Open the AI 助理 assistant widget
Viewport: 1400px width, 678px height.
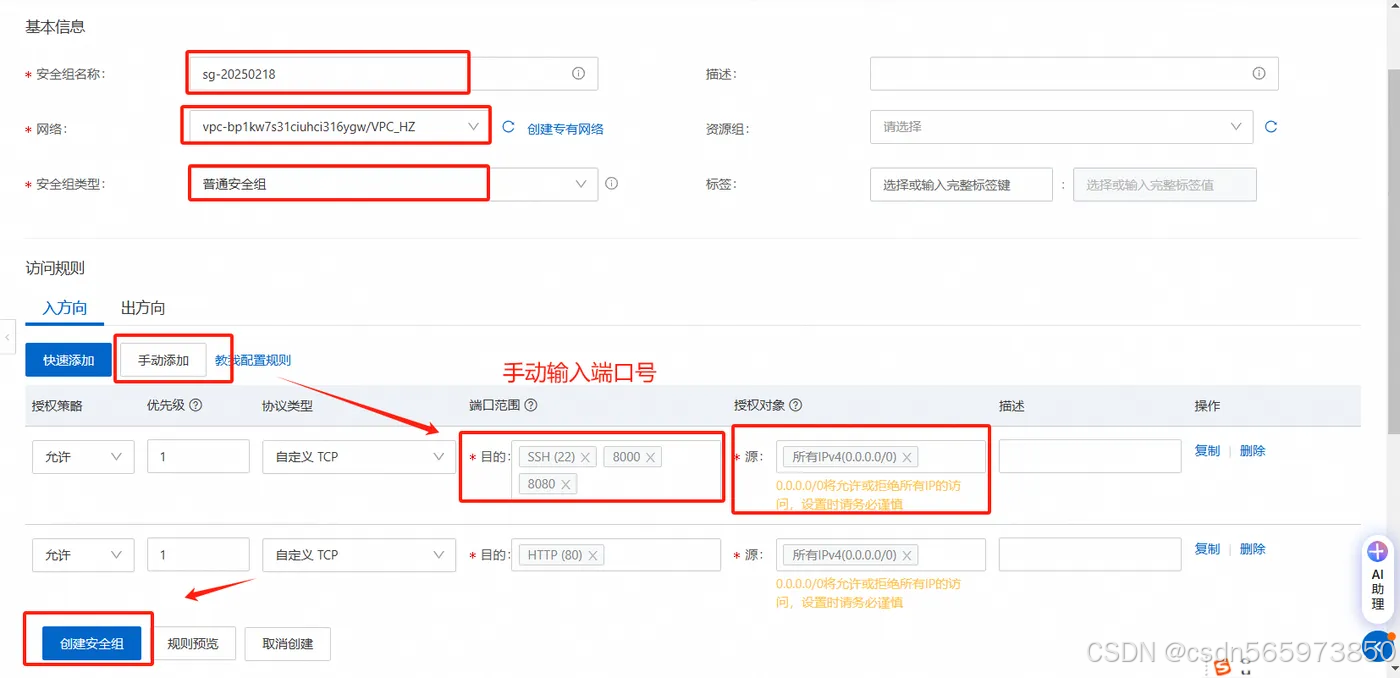coord(1378,578)
